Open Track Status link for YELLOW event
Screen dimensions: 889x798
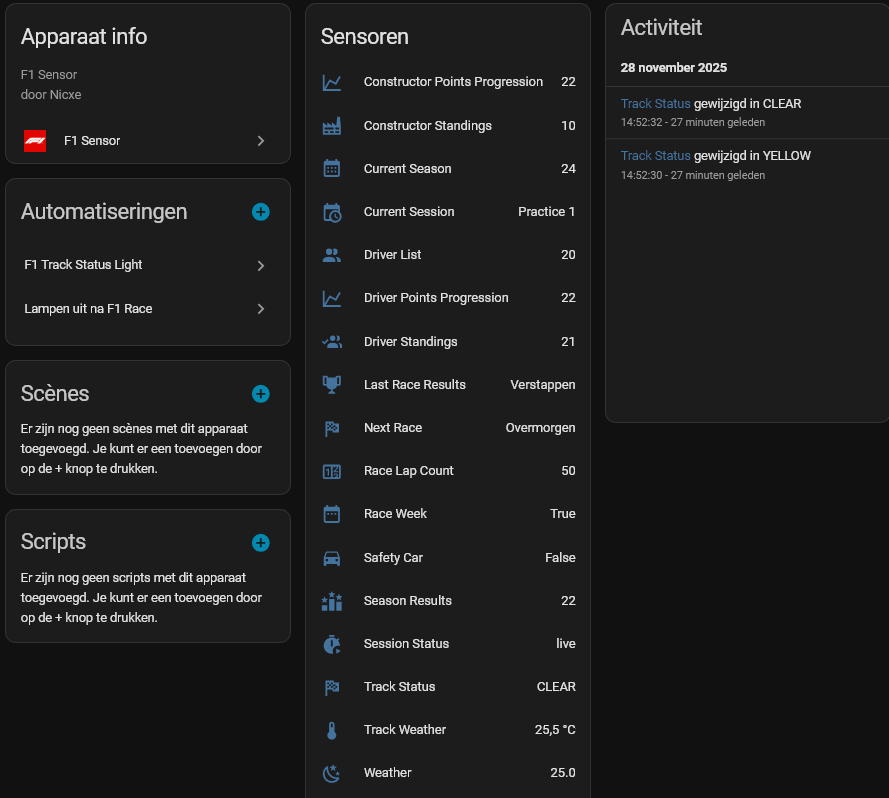(x=655, y=156)
